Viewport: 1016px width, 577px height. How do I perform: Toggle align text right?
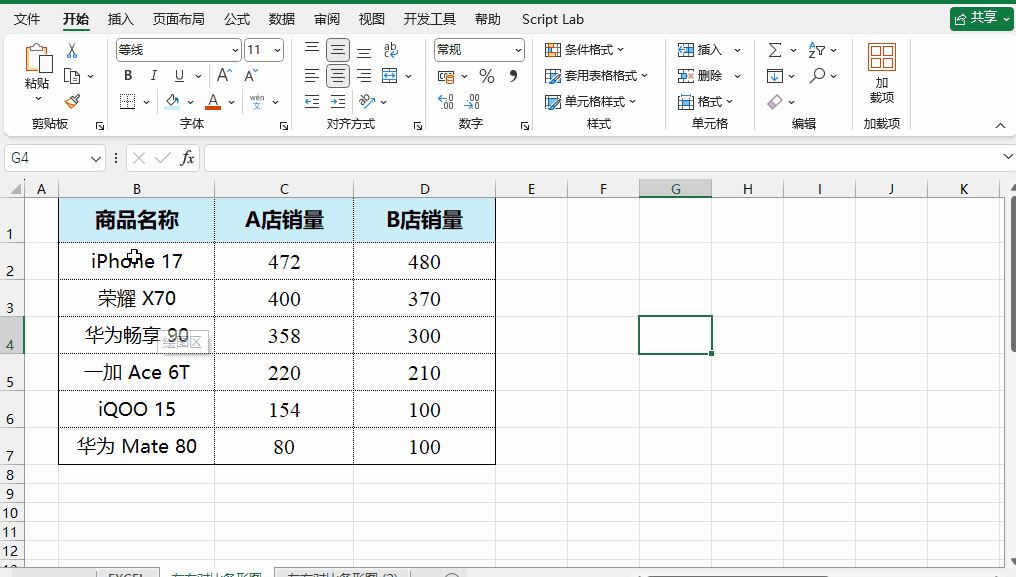[364, 76]
